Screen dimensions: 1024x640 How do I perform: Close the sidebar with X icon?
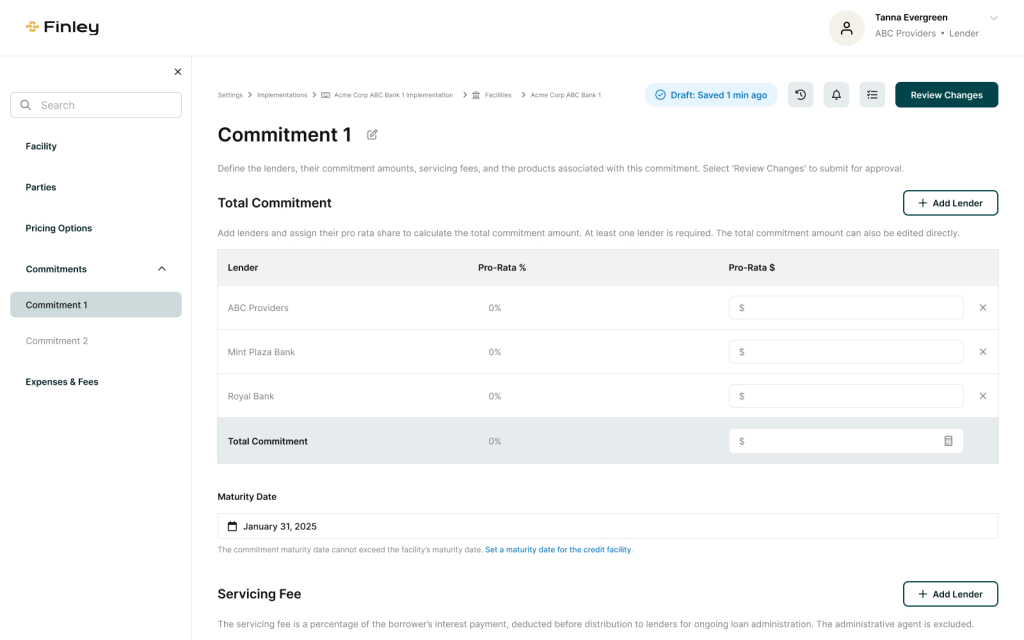tap(178, 72)
